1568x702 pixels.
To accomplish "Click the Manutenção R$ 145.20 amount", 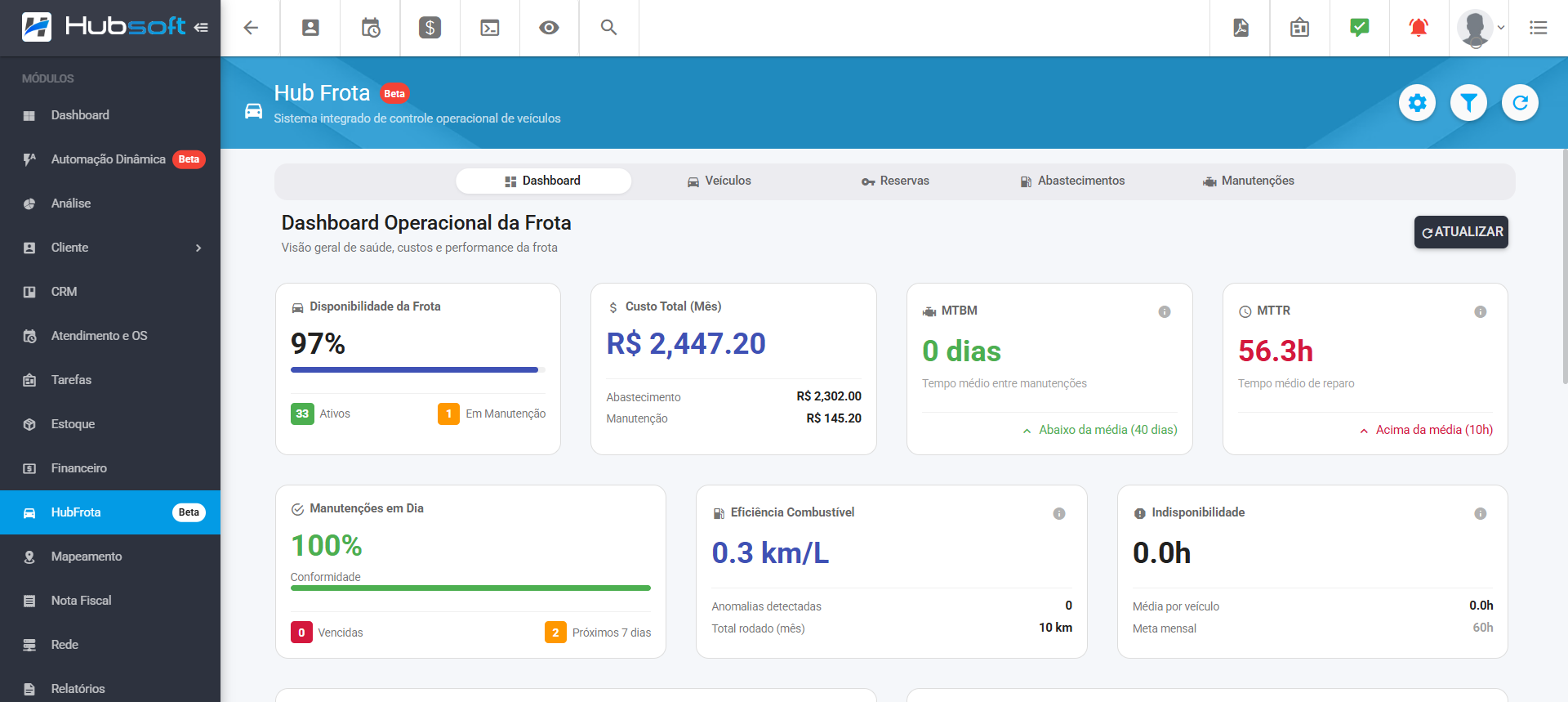I will 834,418.
